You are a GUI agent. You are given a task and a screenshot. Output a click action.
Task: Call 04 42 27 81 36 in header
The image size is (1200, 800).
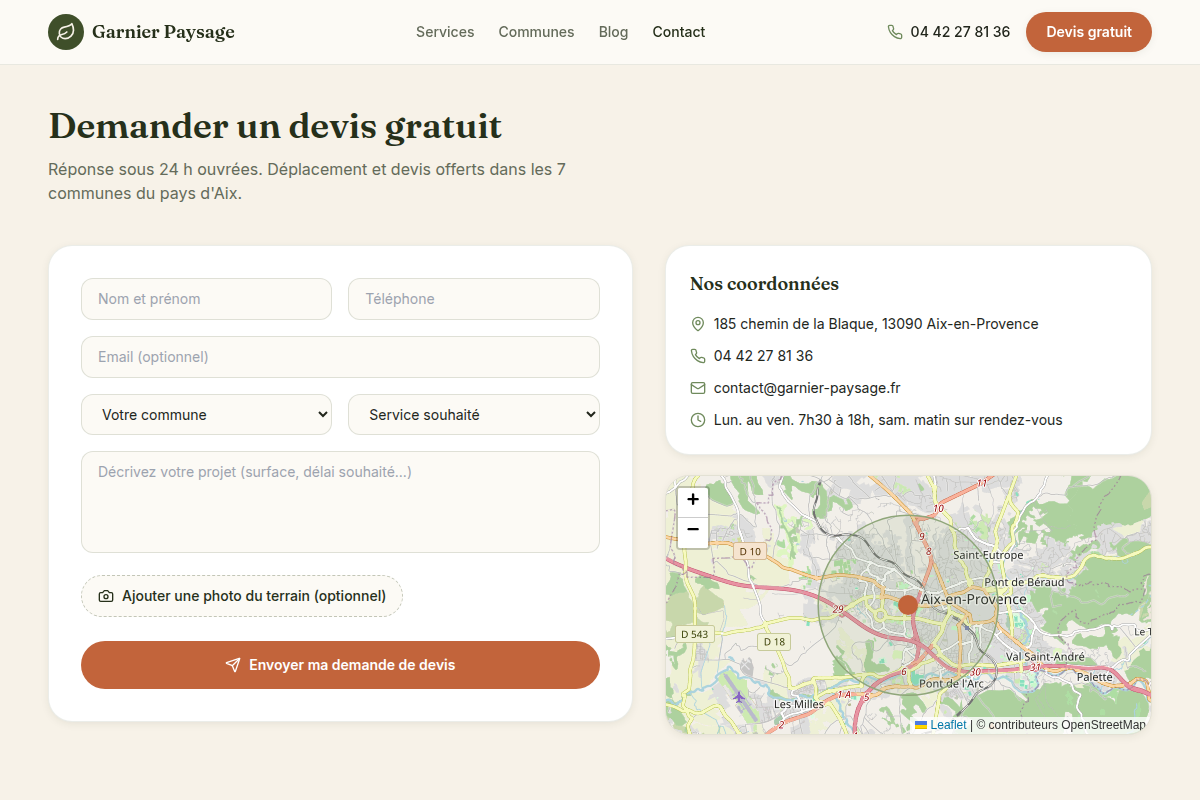[960, 32]
